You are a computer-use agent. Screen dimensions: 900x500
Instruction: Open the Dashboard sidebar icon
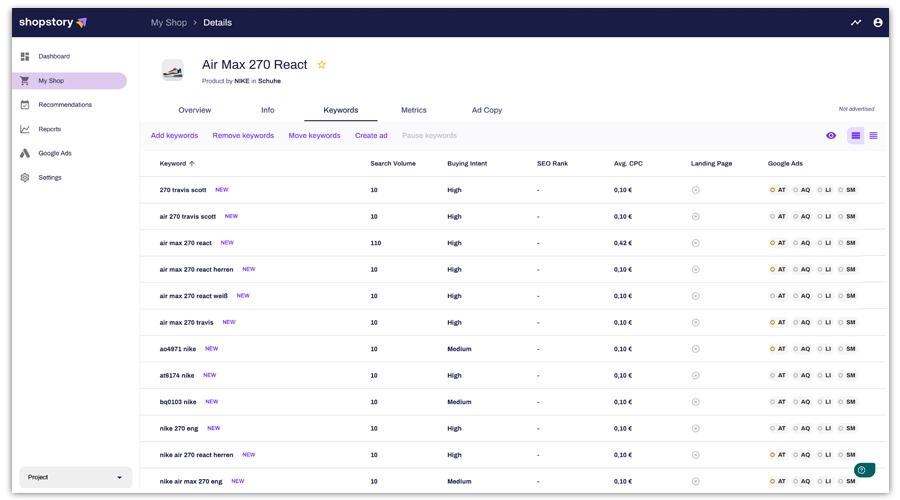tap(25, 56)
